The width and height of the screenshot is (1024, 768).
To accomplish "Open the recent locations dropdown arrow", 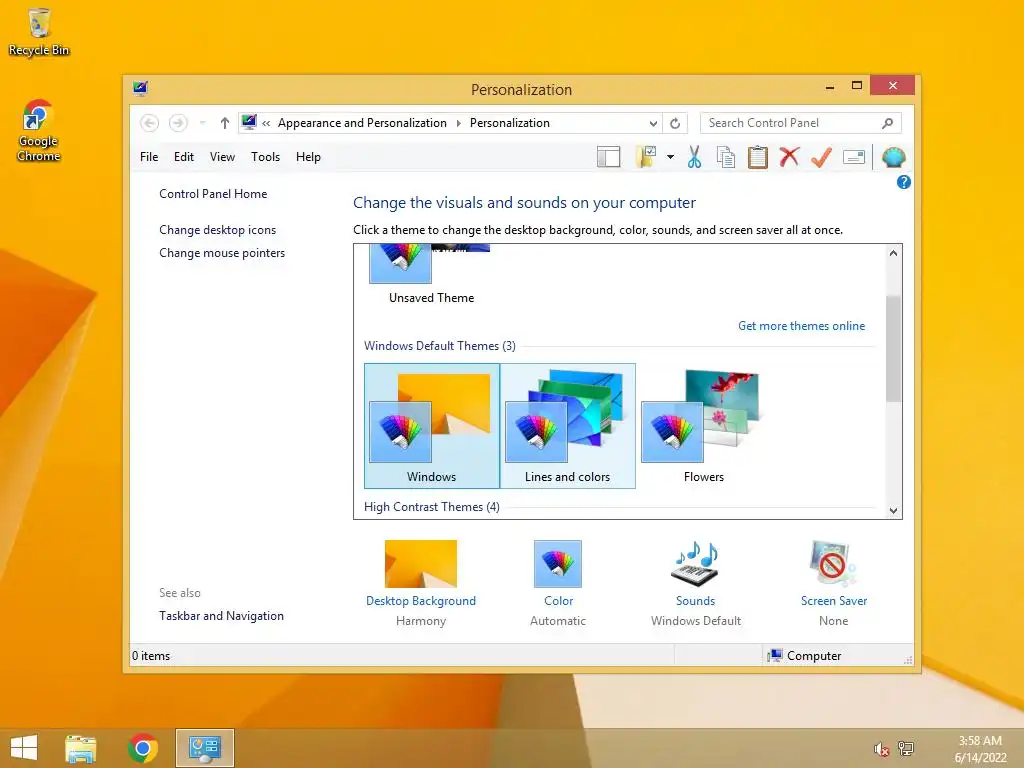I will pyautogui.click(x=202, y=123).
